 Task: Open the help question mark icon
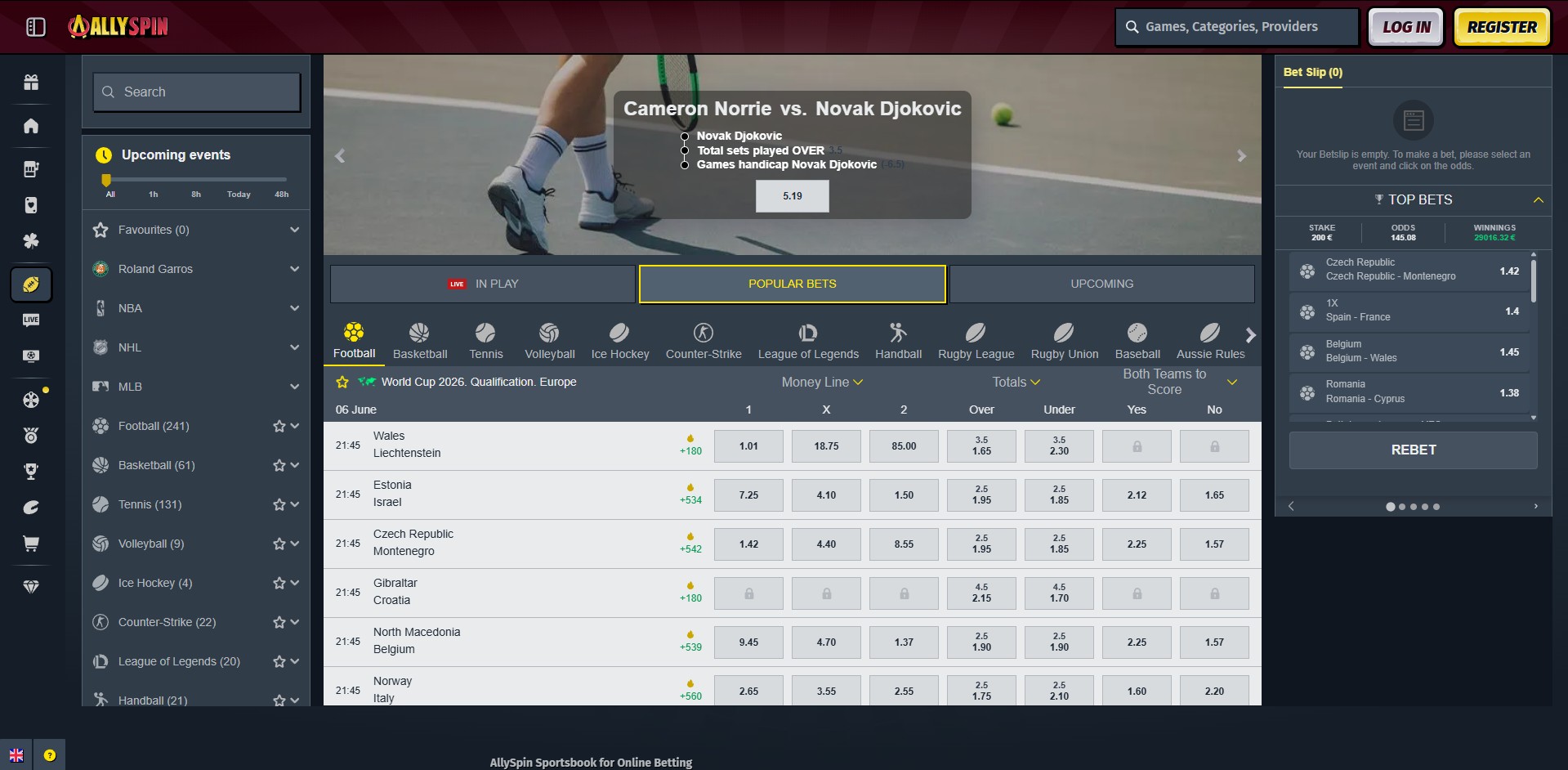pyautogui.click(x=50, y=755)
